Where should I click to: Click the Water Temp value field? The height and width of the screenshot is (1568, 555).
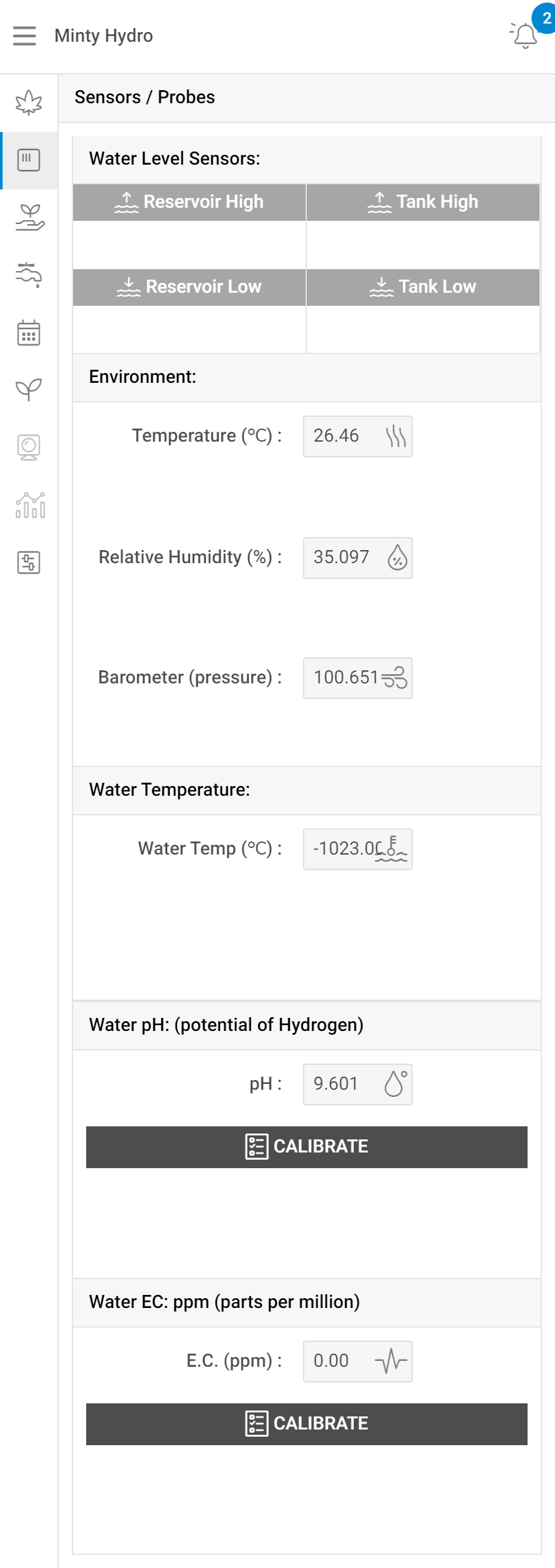point(357,849)
